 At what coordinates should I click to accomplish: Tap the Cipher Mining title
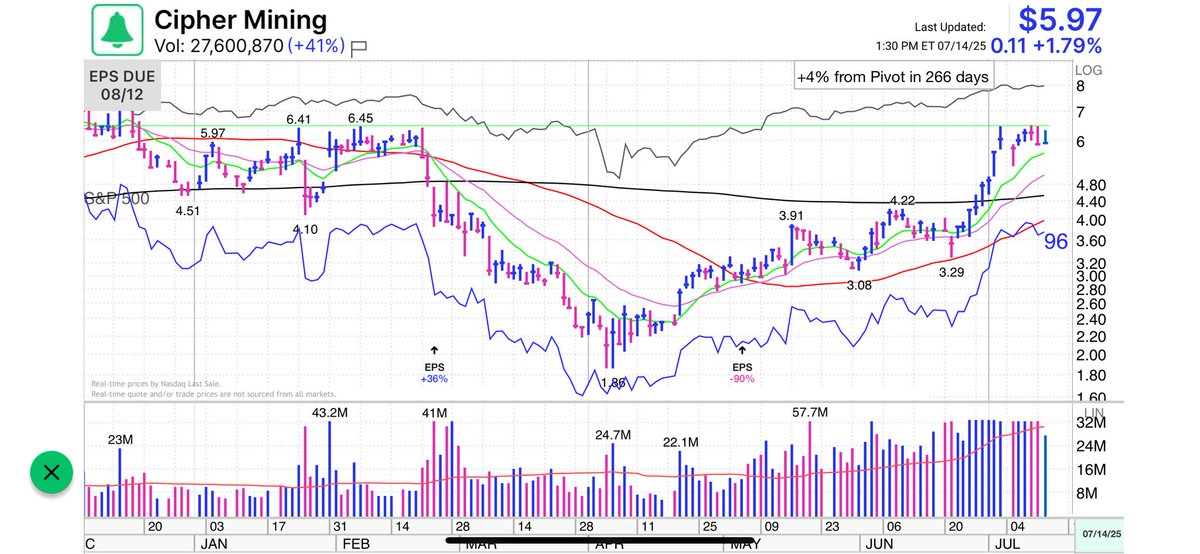(x=240, y=19)
